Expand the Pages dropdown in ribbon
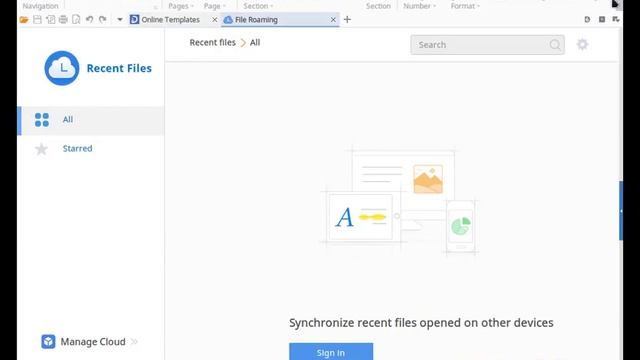This screenshot has height=360, width=640. pyautogui.click(x=181, y=6)
